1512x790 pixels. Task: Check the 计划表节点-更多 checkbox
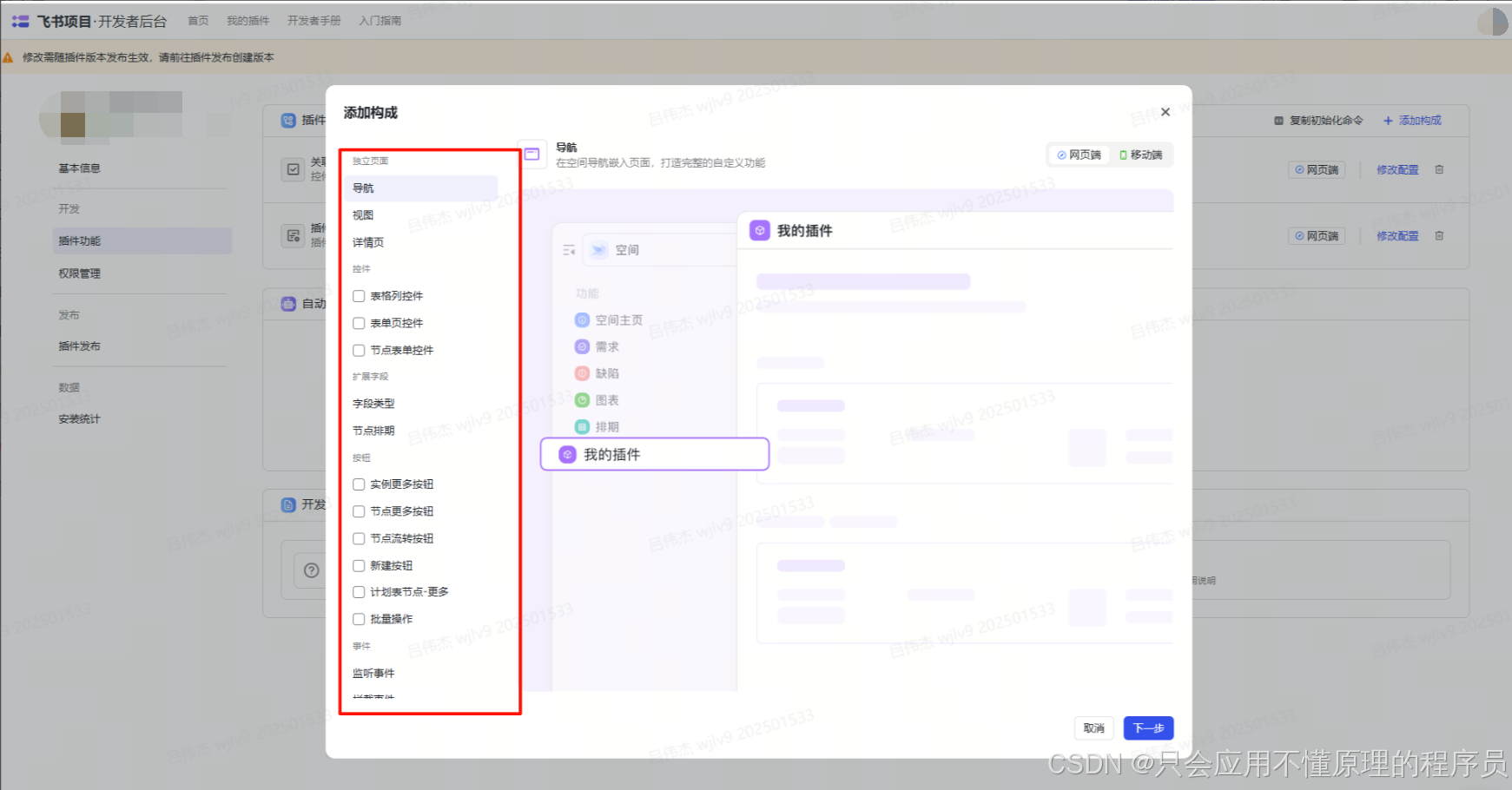[359, 592]
